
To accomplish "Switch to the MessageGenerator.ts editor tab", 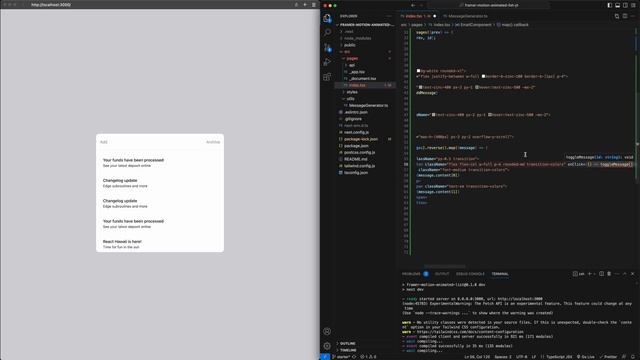I will [466, 16].
